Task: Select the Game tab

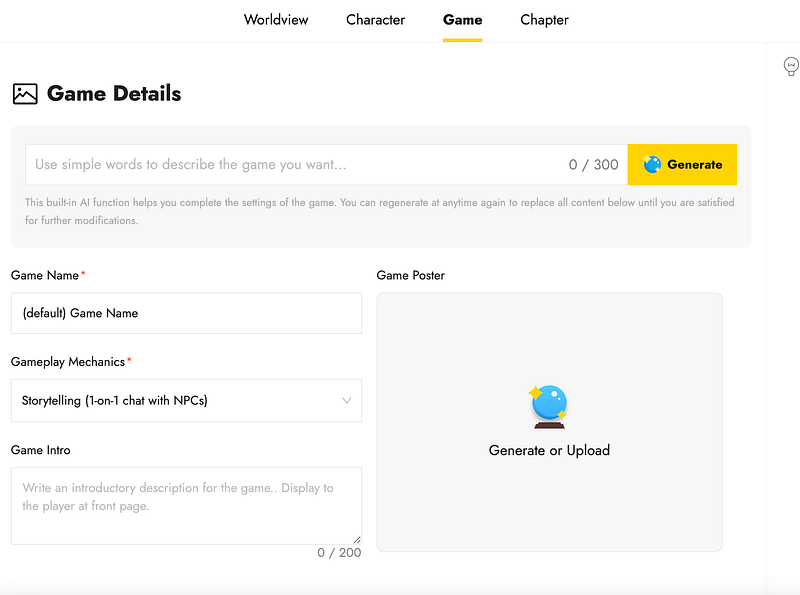Action: click(462, 20)
